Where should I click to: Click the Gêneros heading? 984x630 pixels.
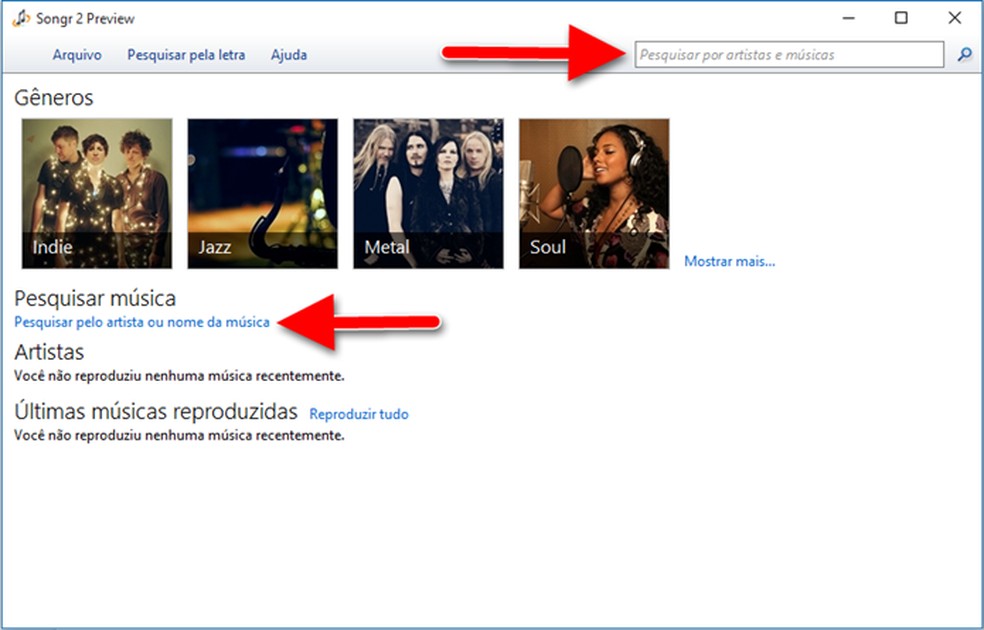pyautogui.click(x=53, y=98)
